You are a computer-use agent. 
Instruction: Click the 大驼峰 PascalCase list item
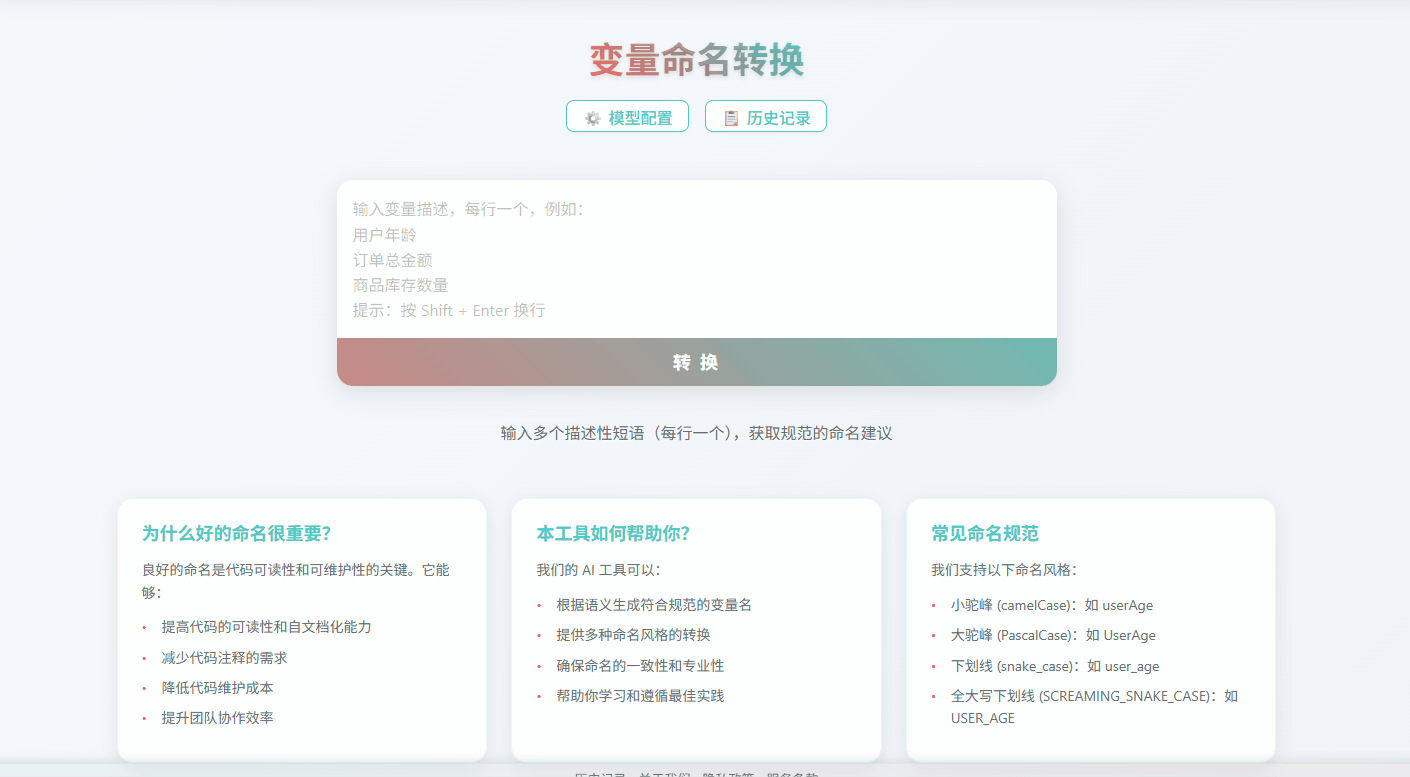point(1052,635)
